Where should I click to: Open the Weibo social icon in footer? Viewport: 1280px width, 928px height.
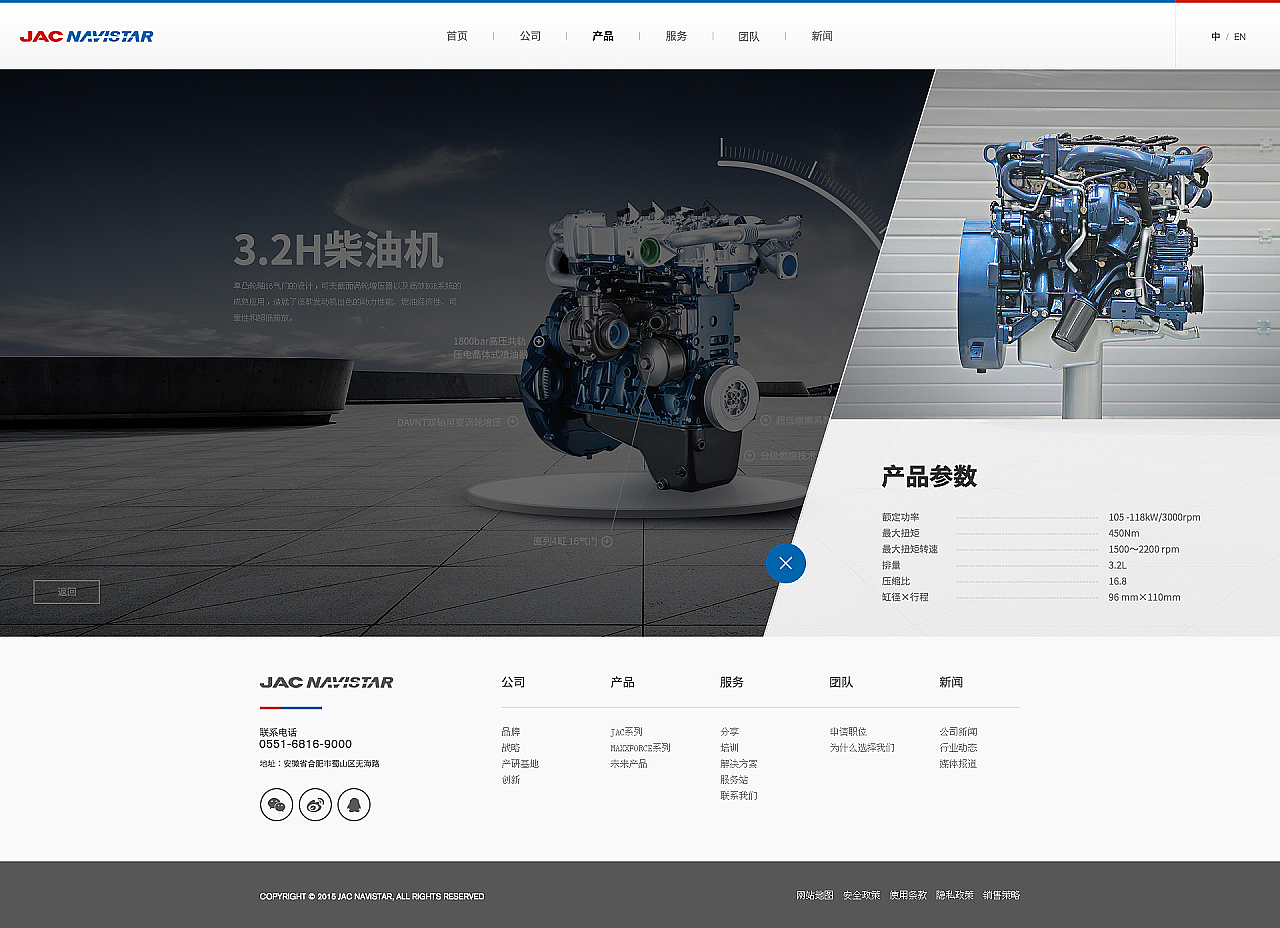(x=315, y=804)
